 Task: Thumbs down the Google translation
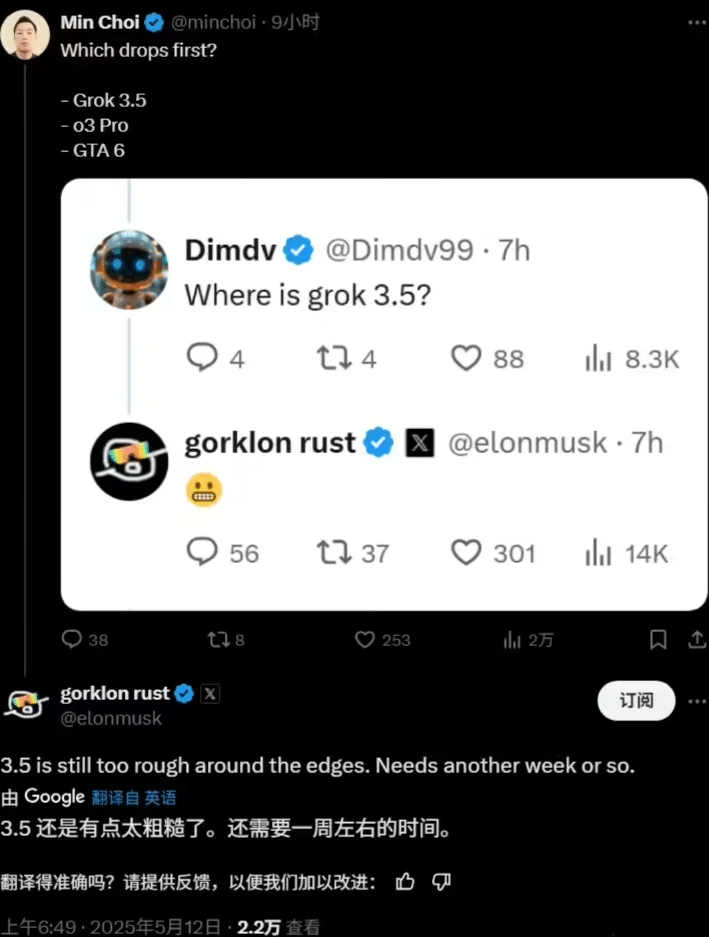coord(441,881)
